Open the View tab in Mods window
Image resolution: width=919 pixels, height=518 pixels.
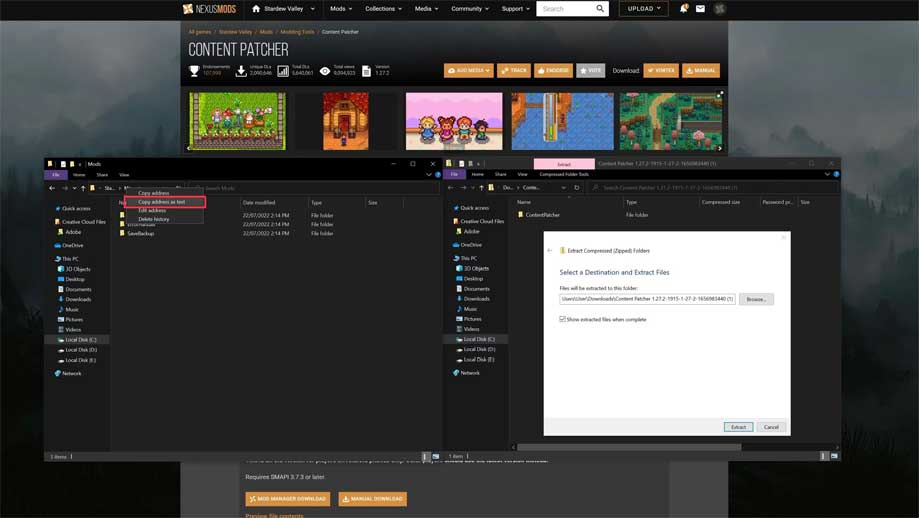[124, 175]
